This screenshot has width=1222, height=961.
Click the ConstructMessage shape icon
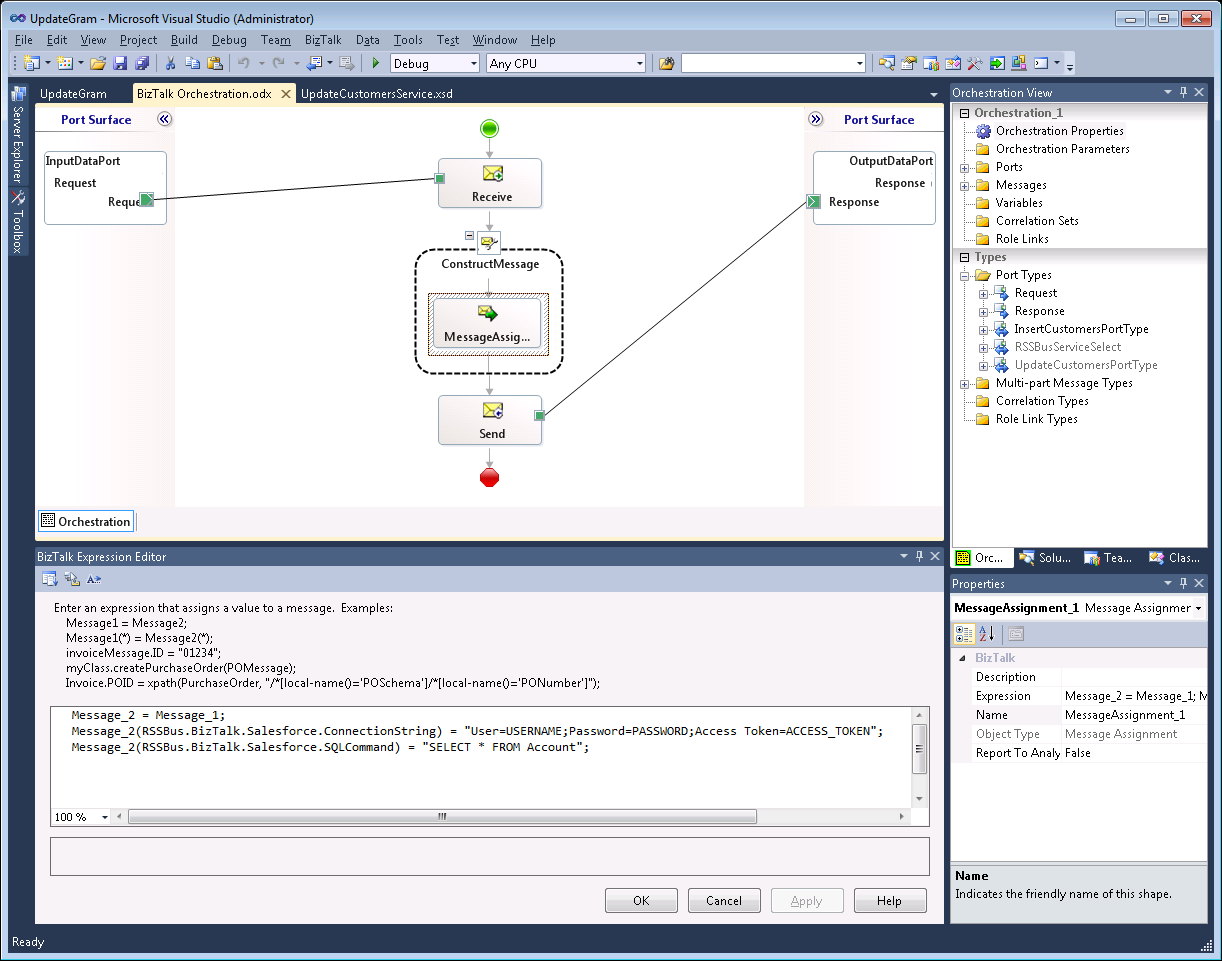489,242
